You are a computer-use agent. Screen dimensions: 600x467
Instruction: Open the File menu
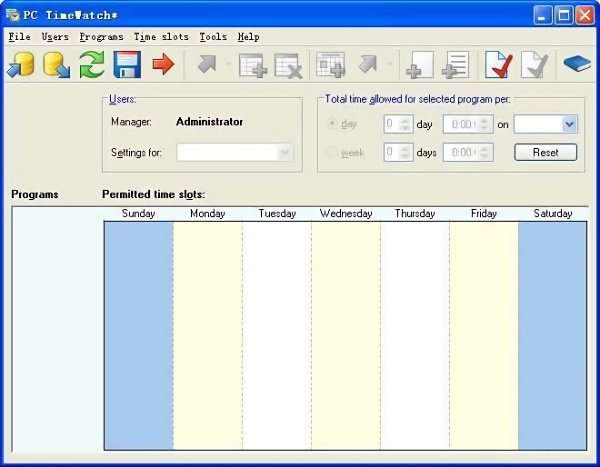[x=20, y=37]
